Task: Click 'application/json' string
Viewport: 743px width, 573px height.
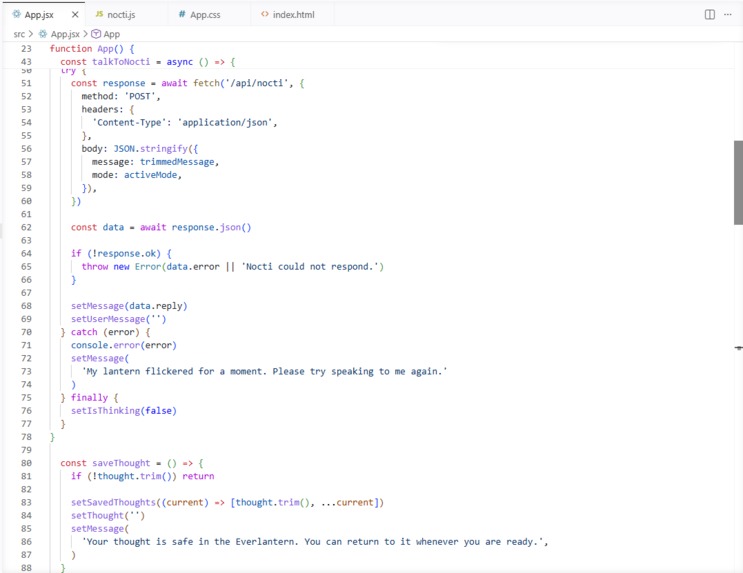Action: (225, 123)
